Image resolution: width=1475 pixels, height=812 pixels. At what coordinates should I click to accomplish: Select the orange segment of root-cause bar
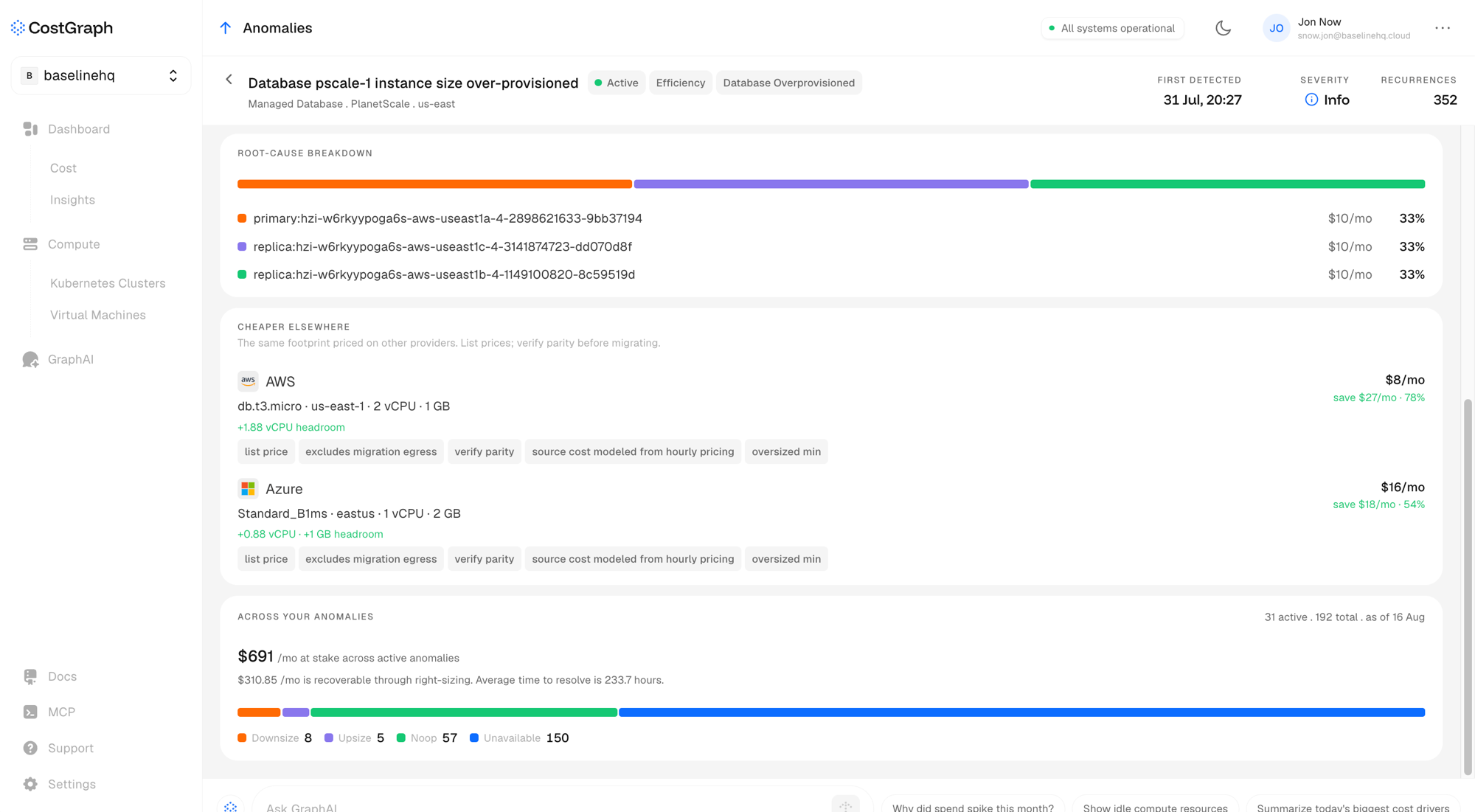tap(434, 184)
